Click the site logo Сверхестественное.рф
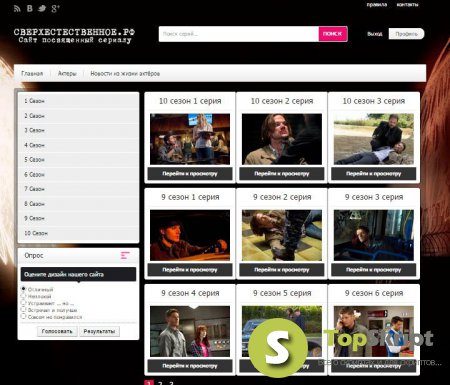 [x=74, y=36]
